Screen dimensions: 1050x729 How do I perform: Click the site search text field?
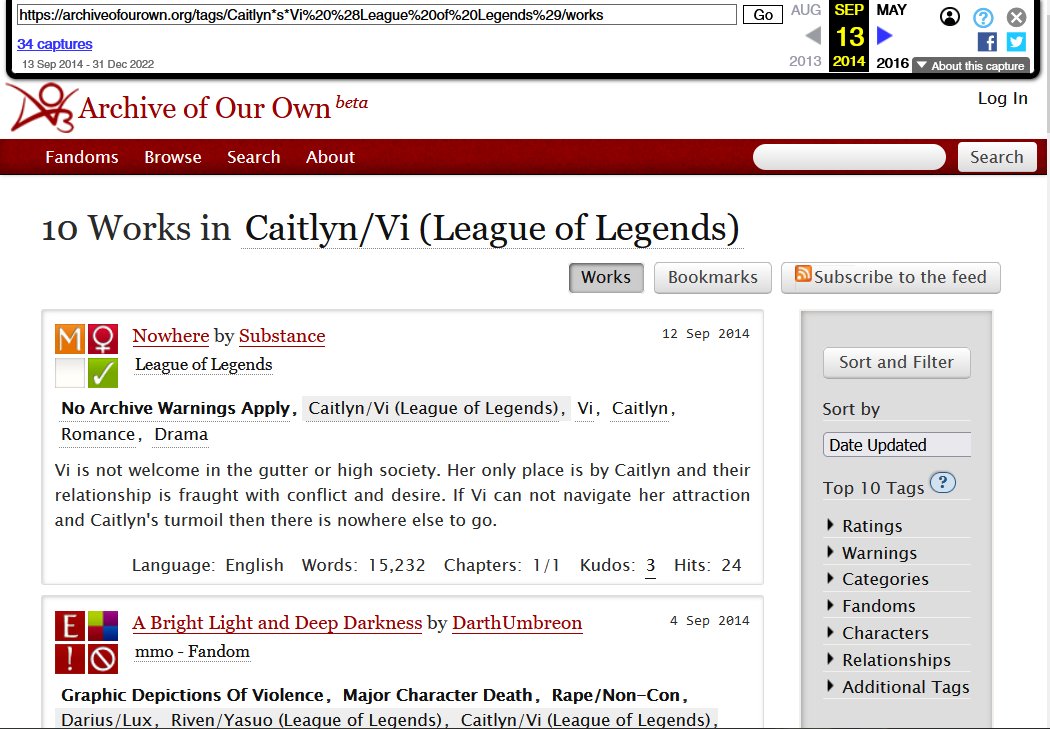click(x=849, y=157)
